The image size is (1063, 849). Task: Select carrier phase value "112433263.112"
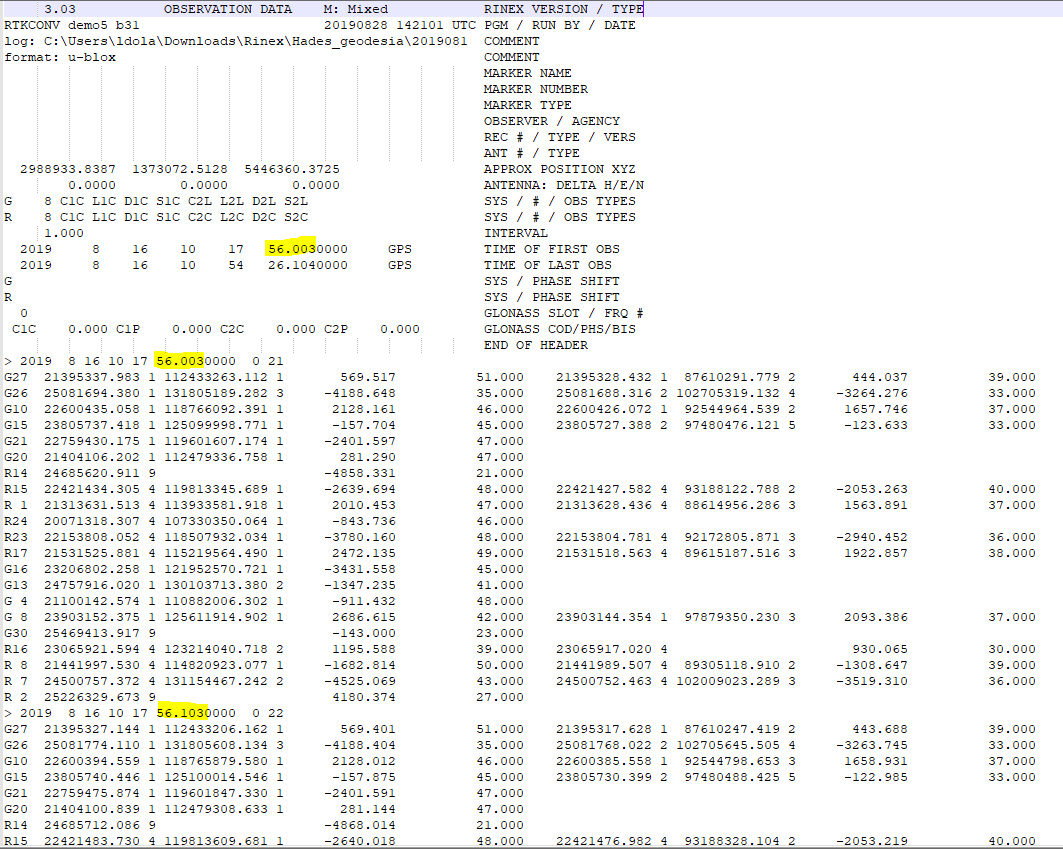click(216, 377)
